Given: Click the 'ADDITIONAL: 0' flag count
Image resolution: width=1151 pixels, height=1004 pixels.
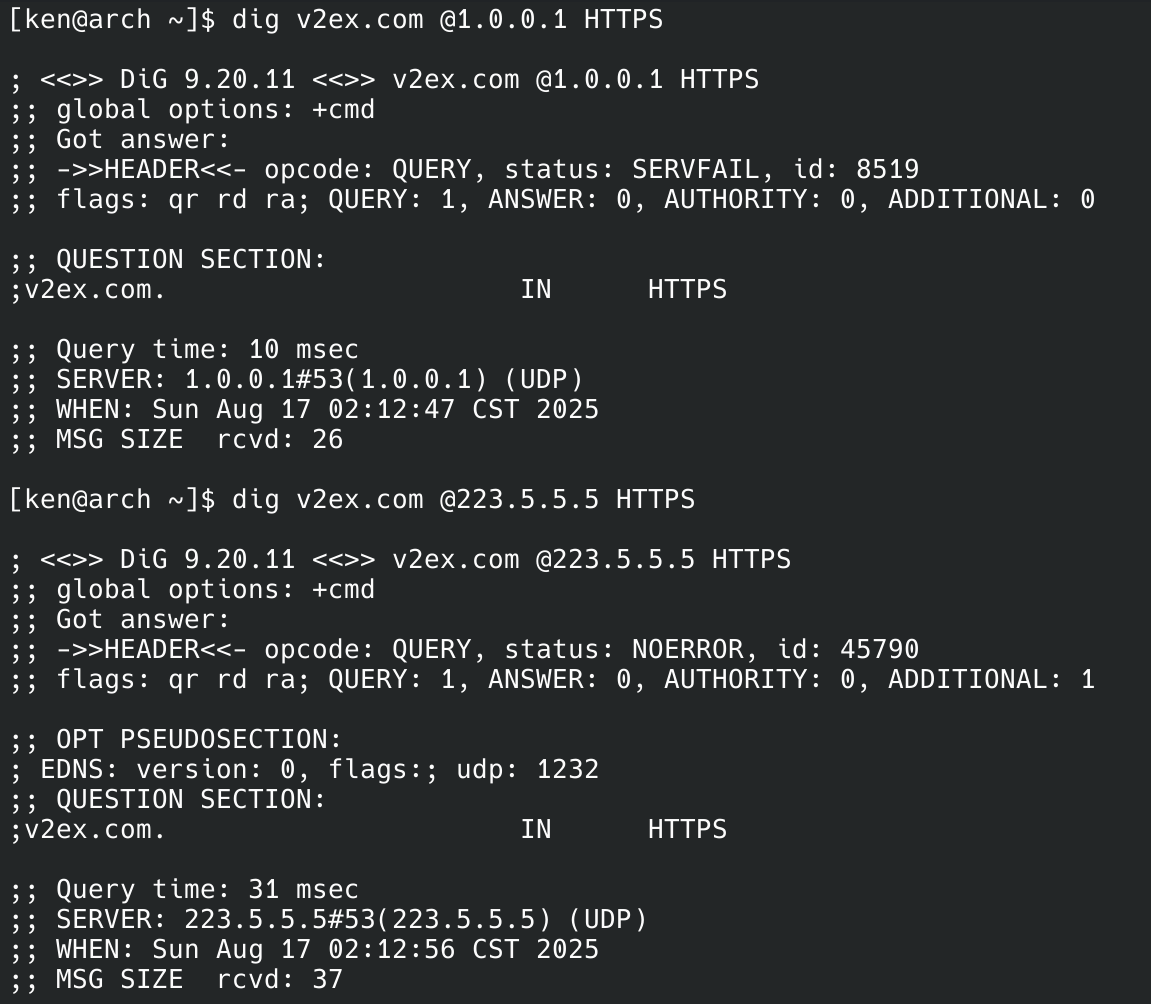Looking at the screenshot, I should point(991,200).
